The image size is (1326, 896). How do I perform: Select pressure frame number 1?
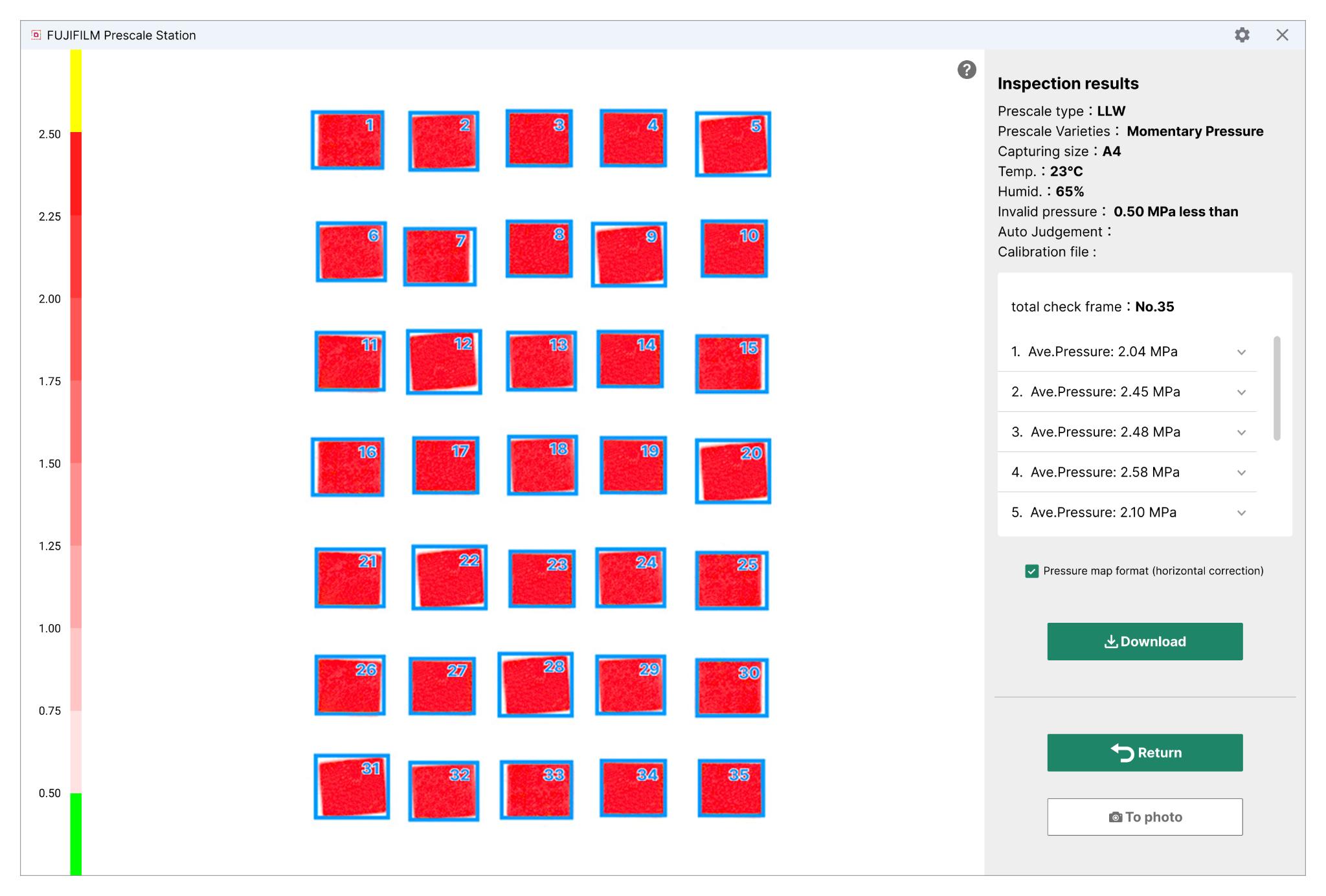[348, 140]
